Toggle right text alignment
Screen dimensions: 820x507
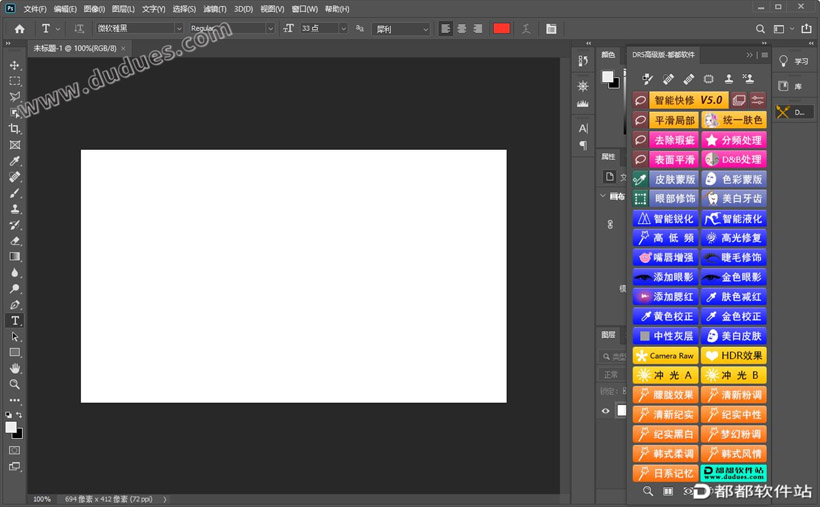477,29
